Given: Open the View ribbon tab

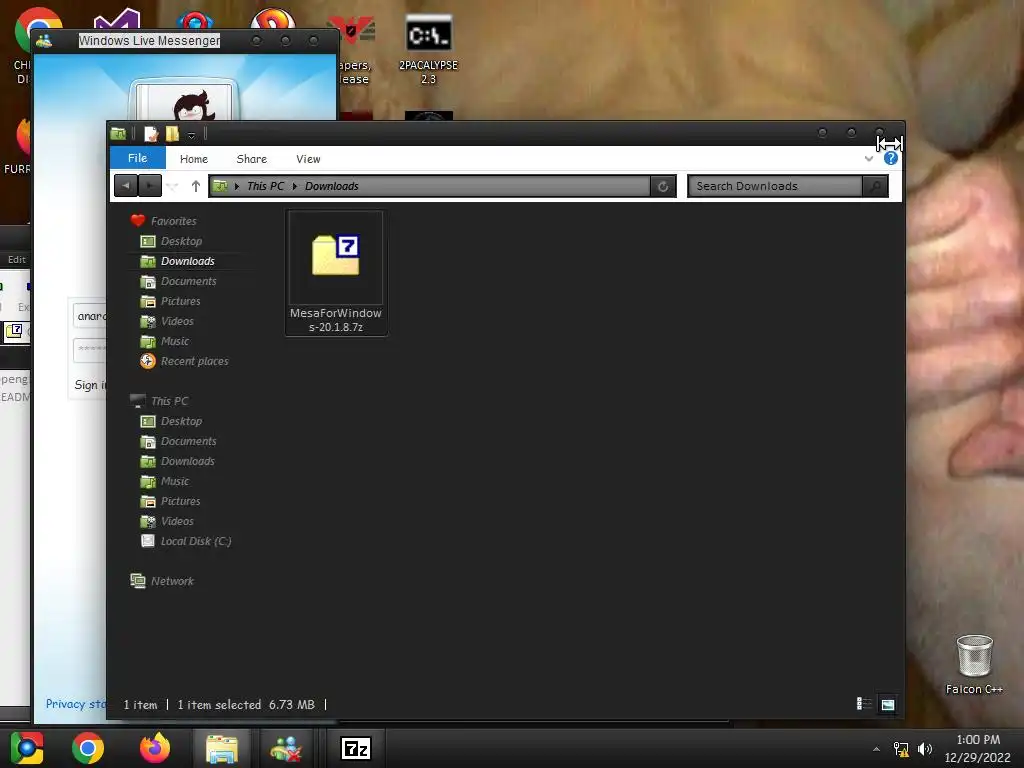Looking at the screenshot, I should pos(308,159).
